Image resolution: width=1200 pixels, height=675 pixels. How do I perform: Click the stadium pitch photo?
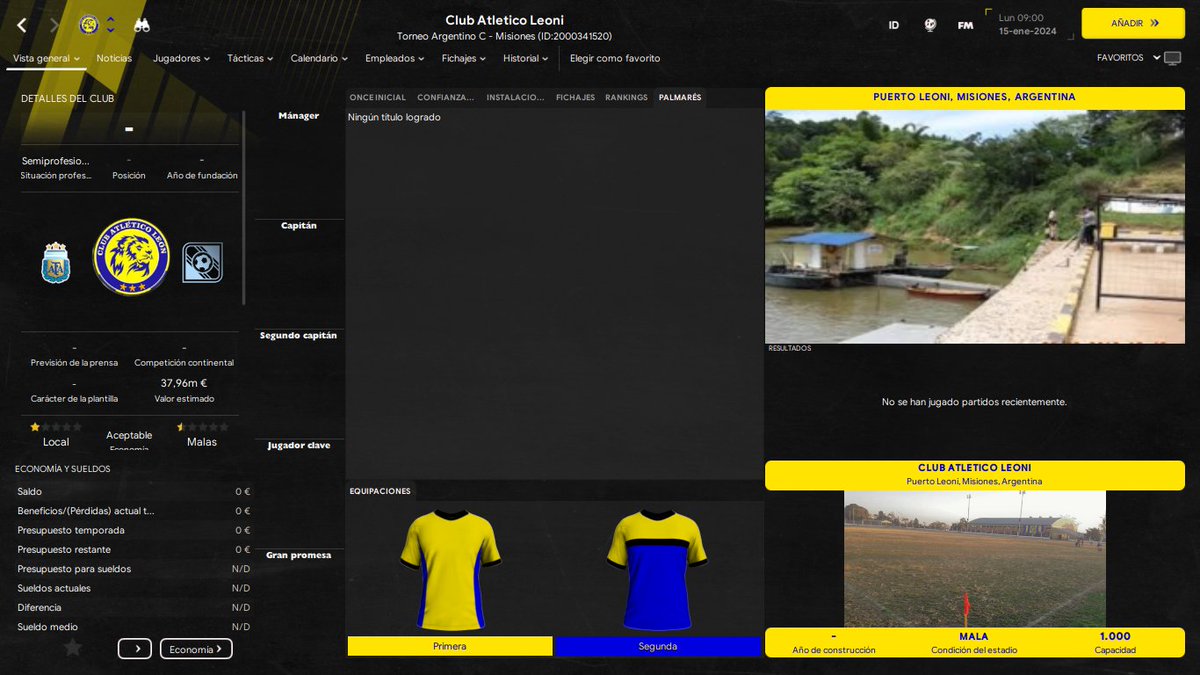(975, 559)
